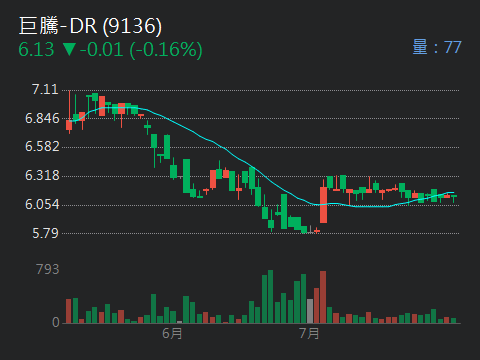Click the 6.582 price axis label
This screenshot has height=360, width=480.
coord(42,147)
